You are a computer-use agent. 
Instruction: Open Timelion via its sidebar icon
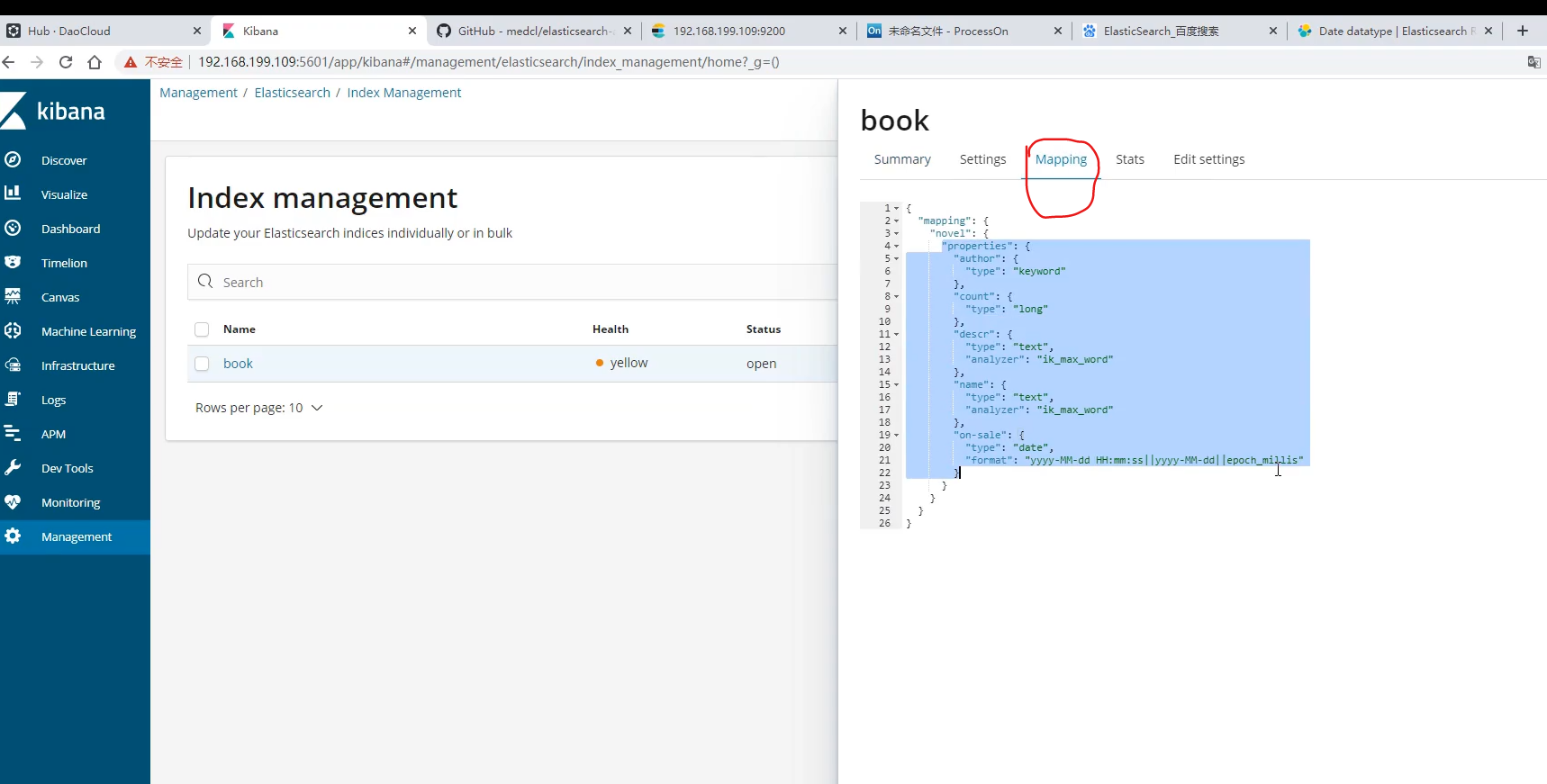(13, 263)
